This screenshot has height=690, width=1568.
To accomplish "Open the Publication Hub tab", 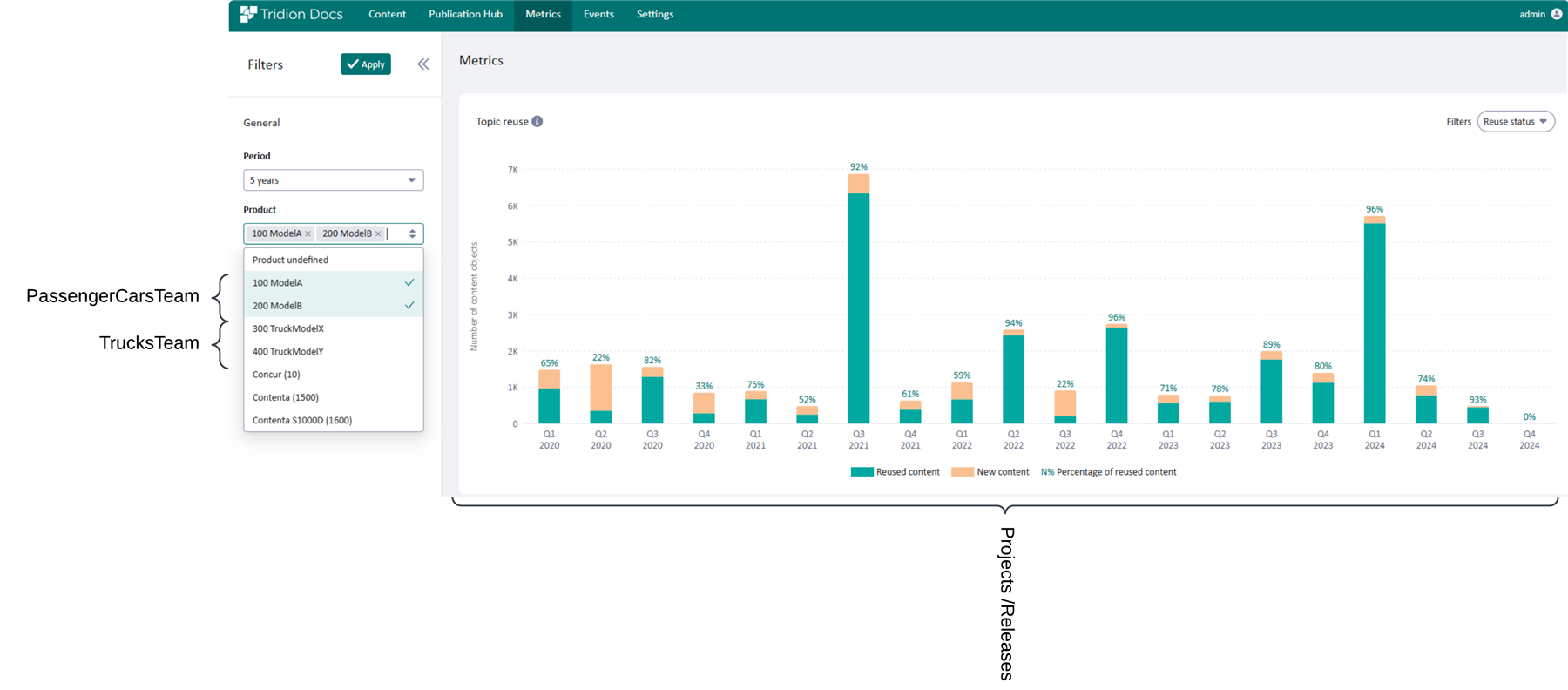I will [465, 15].
